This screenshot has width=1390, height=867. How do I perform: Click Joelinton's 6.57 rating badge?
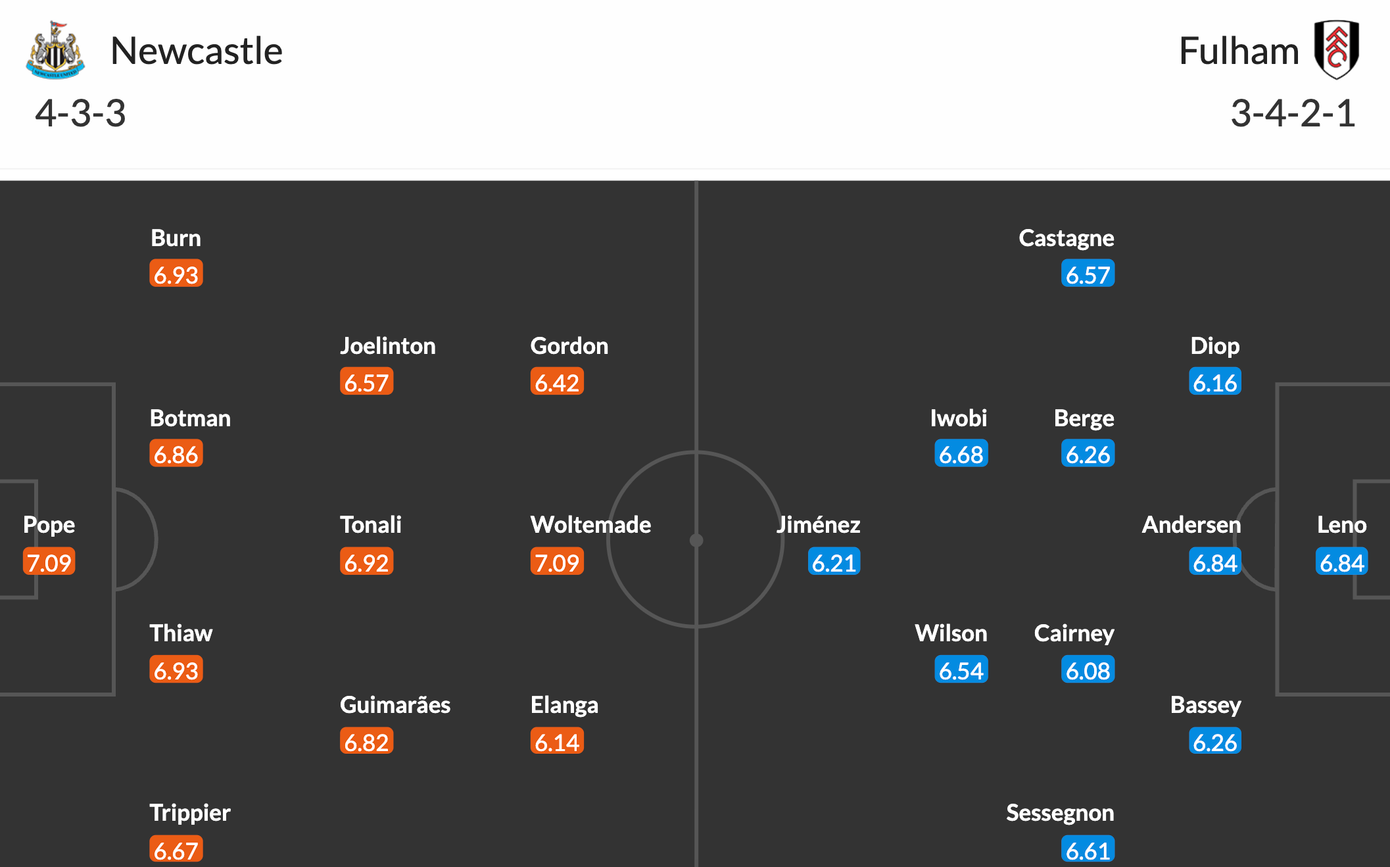point(366,382)
